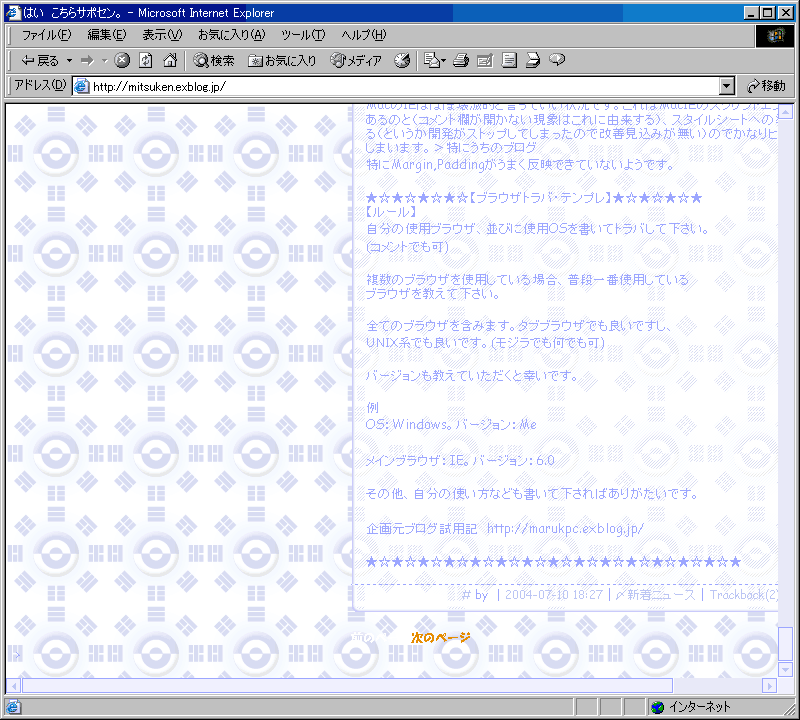
Task: Click the horizontal scrollbar left arrow
Action: coord(14,686)
